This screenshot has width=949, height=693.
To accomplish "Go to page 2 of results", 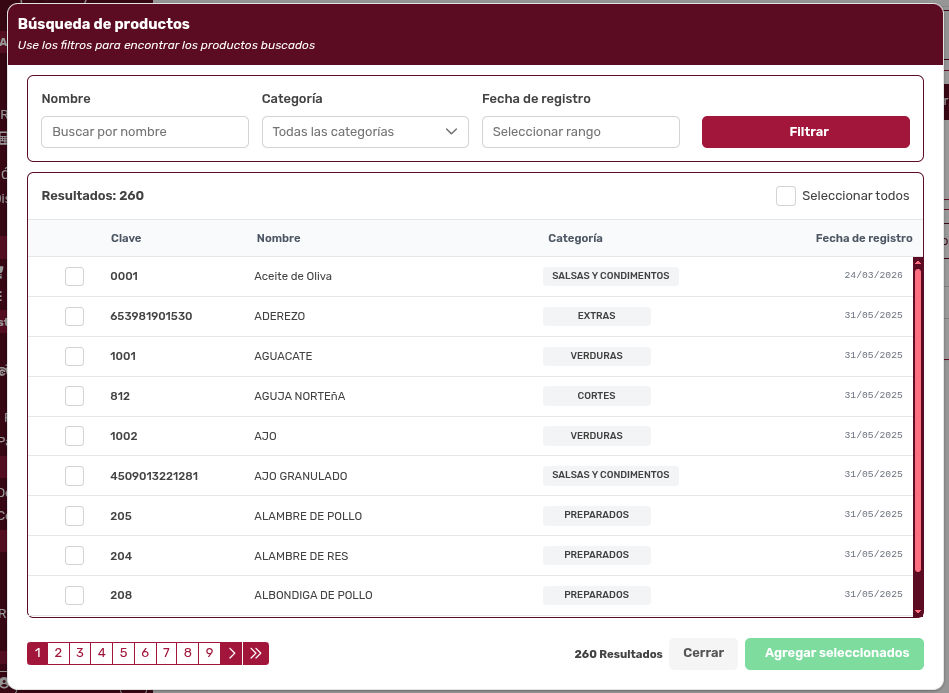I will pos(59,653).
